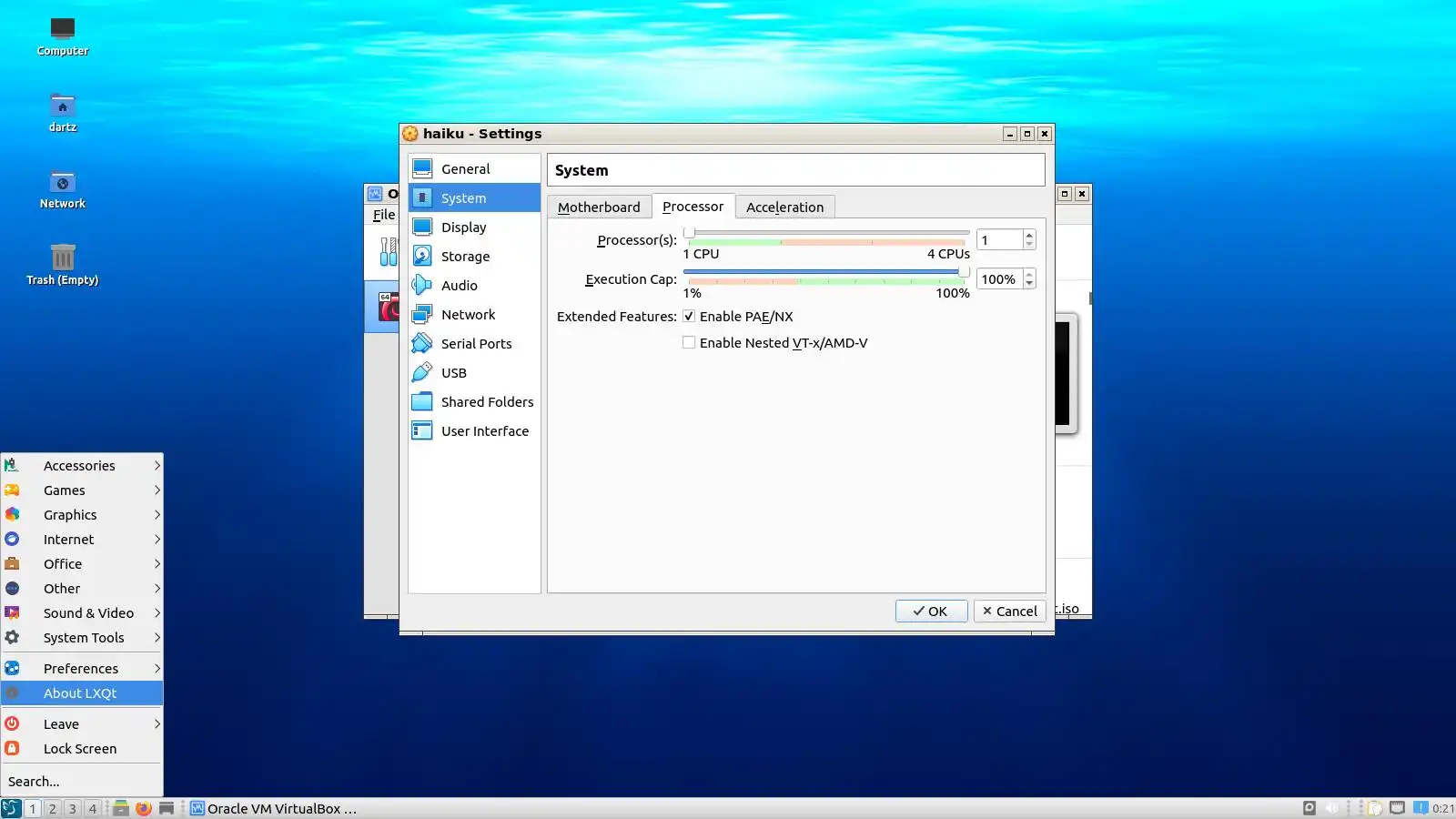Image resolution: width=1456 pixels, height=819 pixels.
Task: Switch to the Processor tab
Action: click(x=693, y=207)
